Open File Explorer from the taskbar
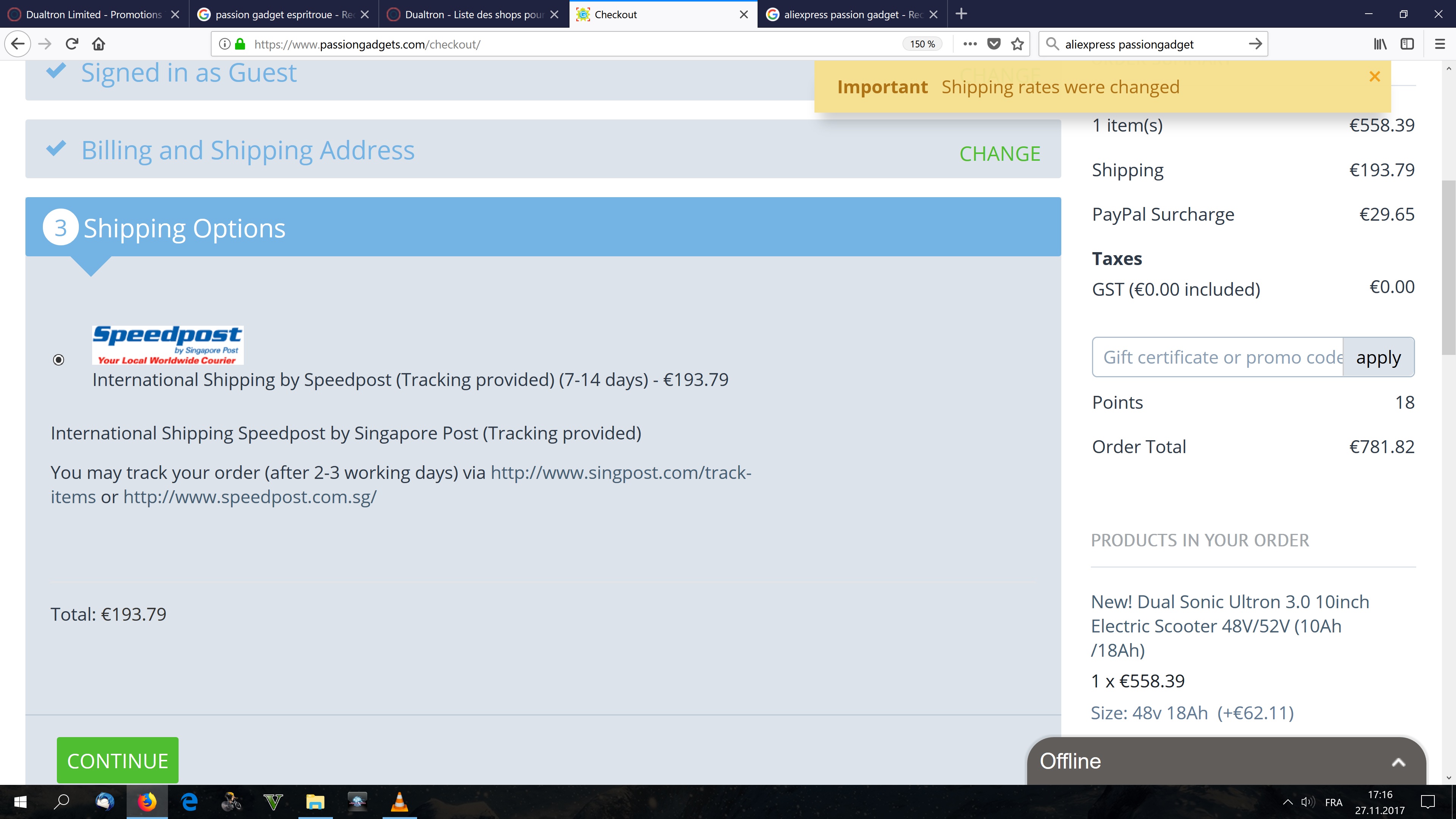 (315, 802)
